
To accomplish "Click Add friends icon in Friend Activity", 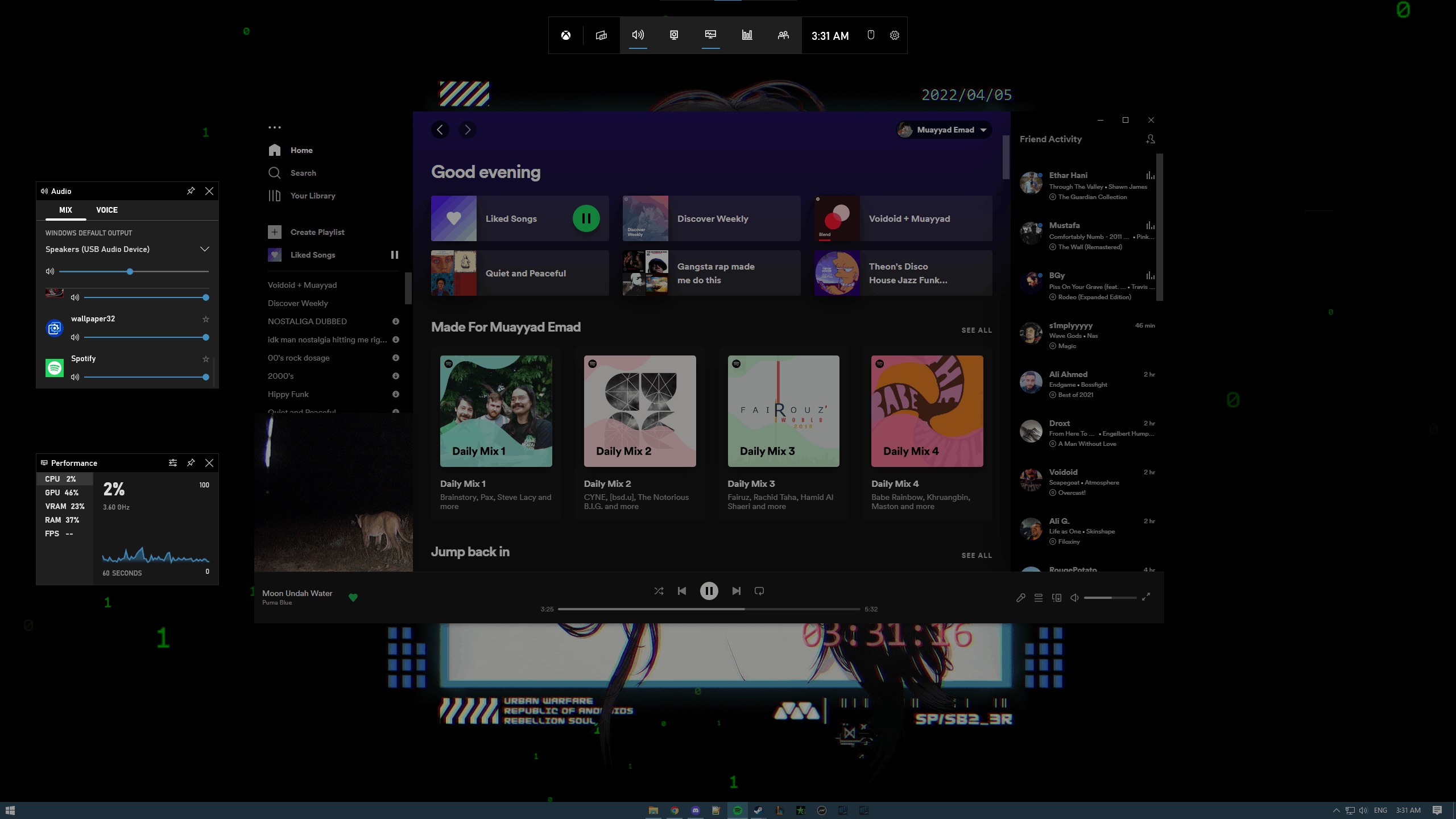I will [x=1150, y=139].
